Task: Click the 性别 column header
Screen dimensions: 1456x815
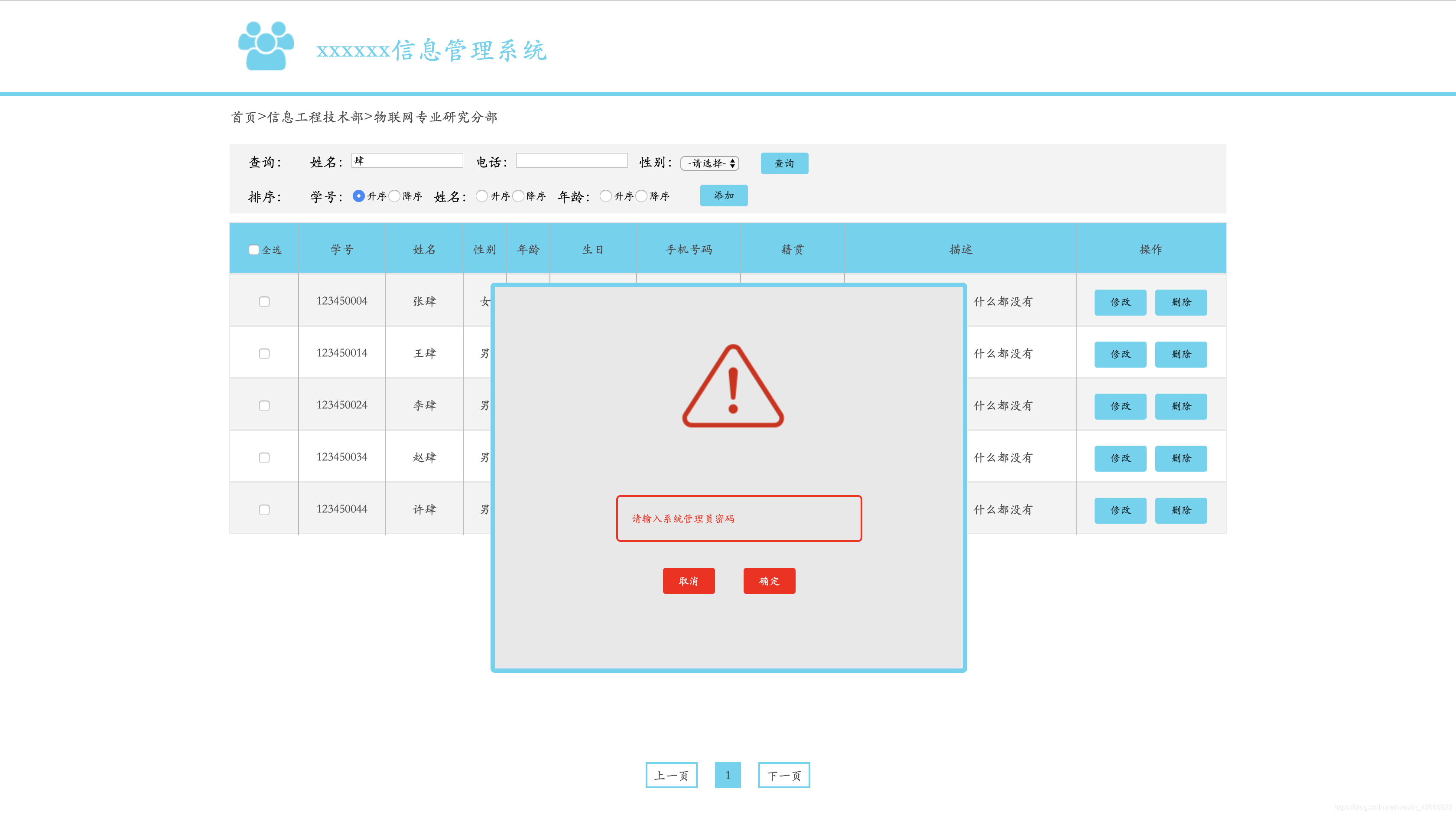Action: (x=484, y=249)
